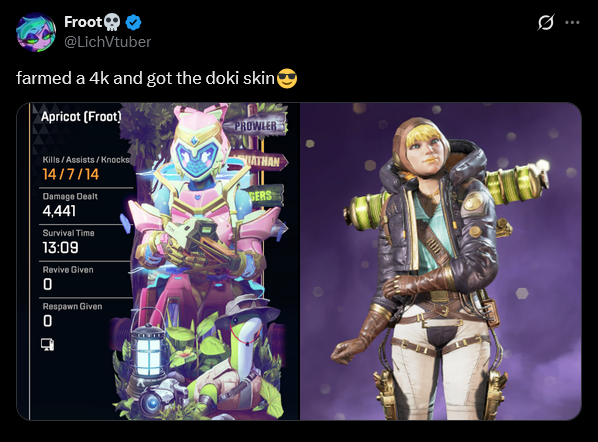Image resolution: width=598 pixels, height=442 pixels.
Task: Open the three-dot more options menu
Action: tap(572, 23)
